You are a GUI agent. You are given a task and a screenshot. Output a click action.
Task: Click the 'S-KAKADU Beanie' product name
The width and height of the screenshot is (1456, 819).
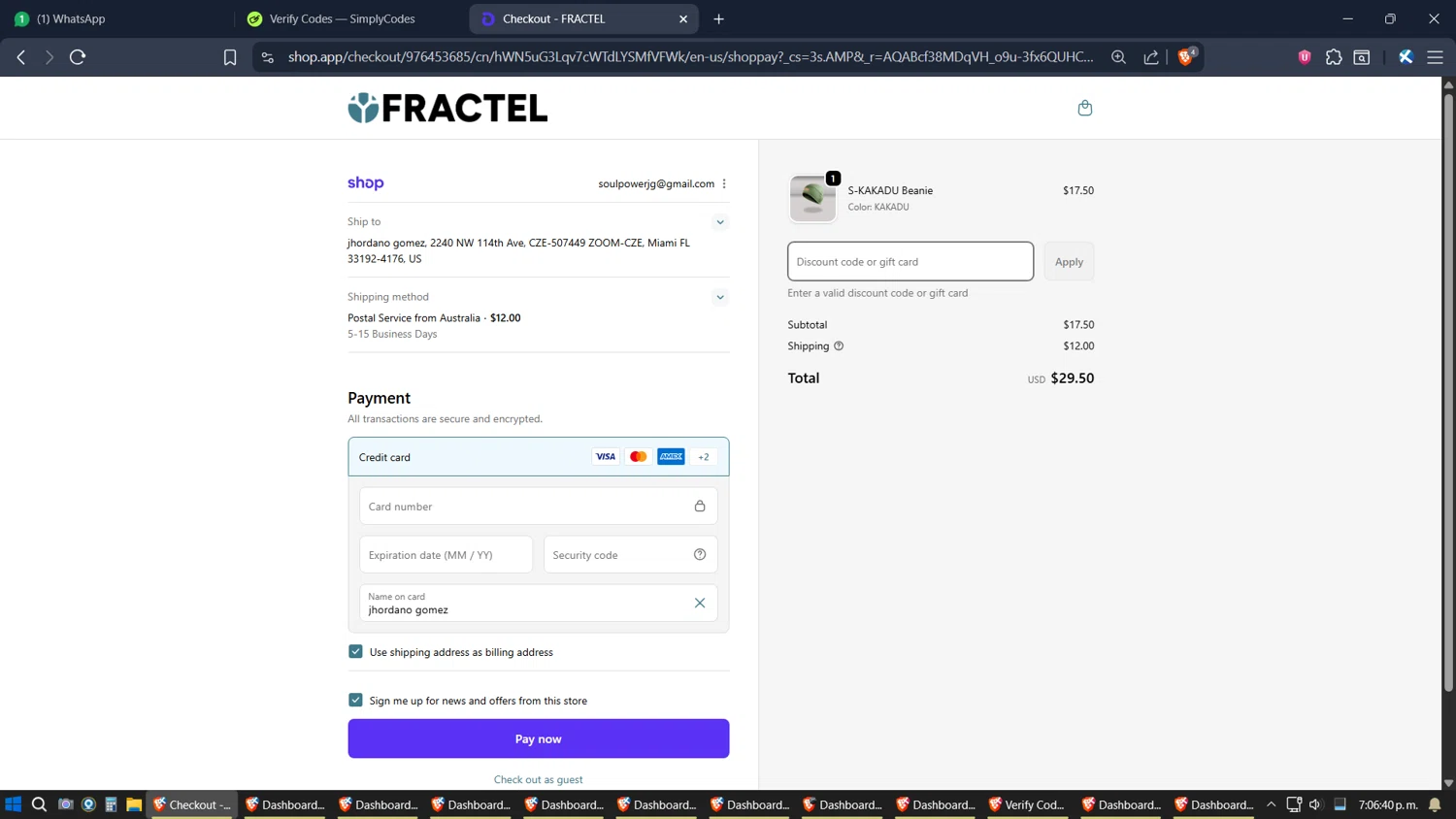tap(890, 190)
